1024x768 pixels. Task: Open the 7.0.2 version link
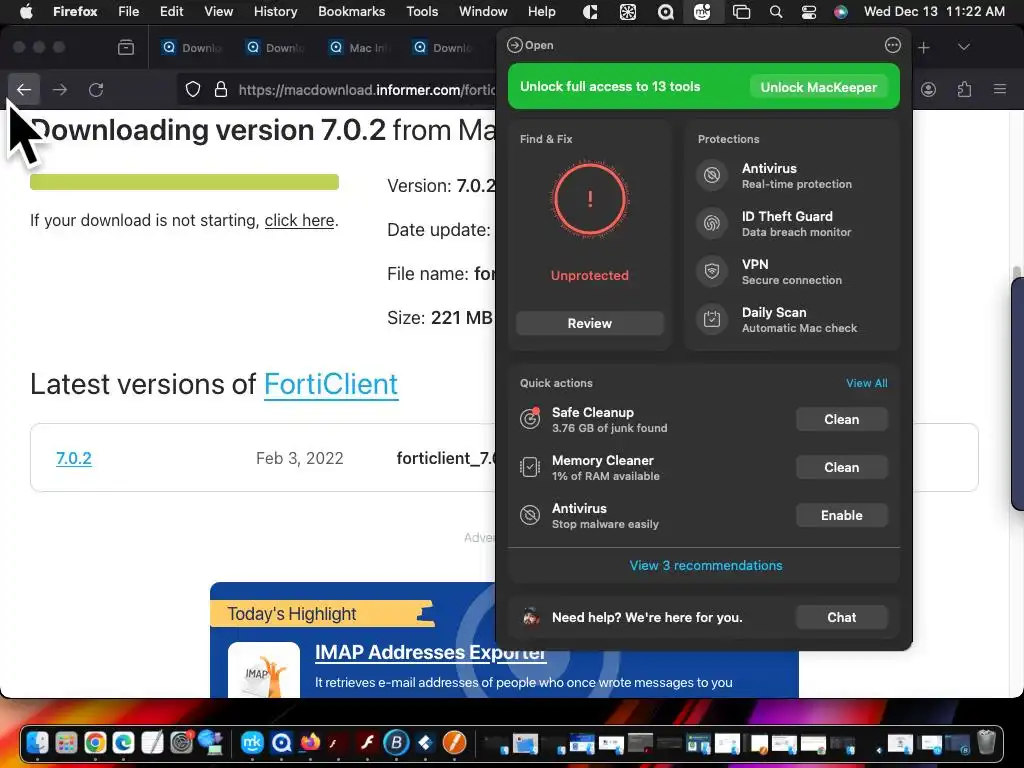click(x=74, y=458)
